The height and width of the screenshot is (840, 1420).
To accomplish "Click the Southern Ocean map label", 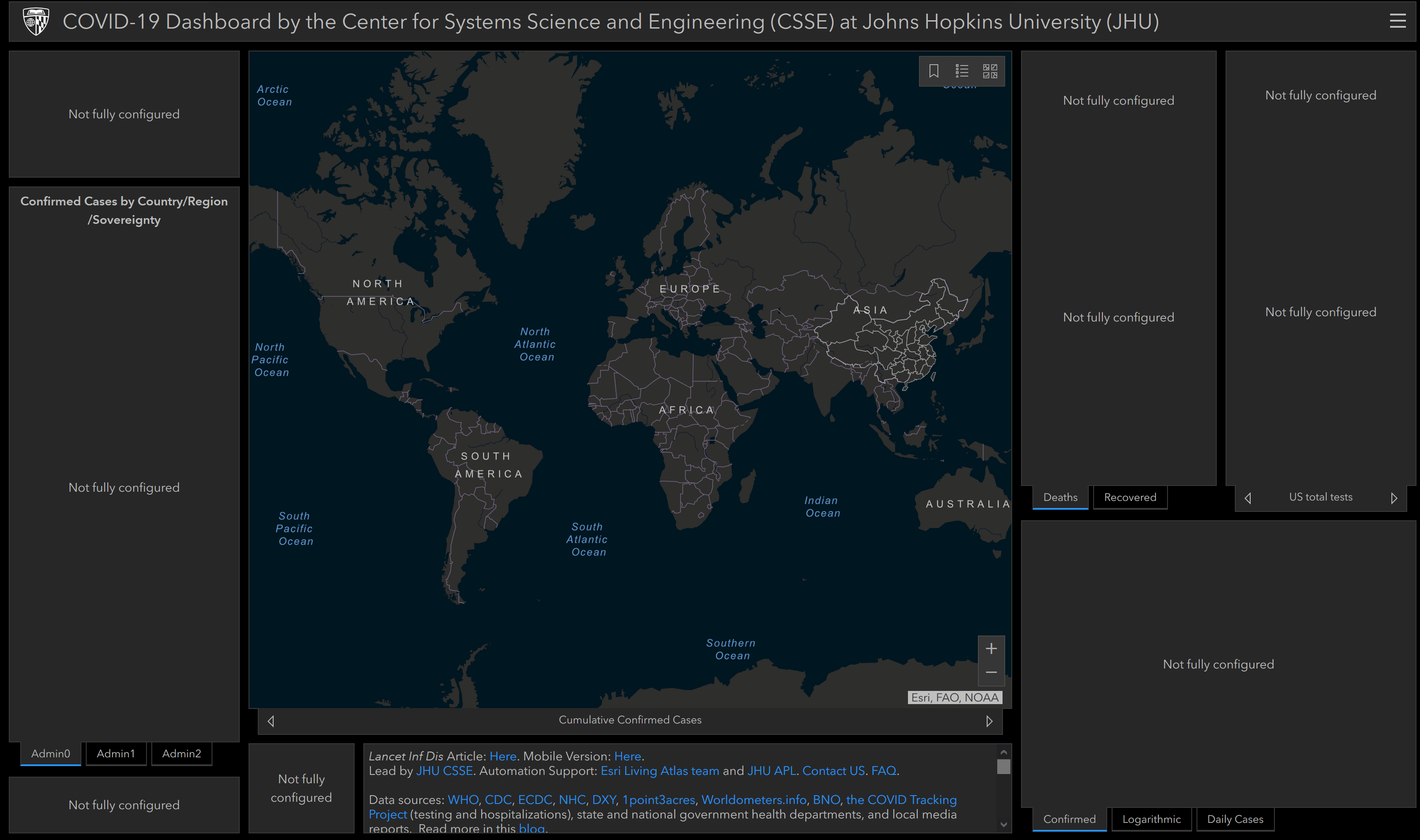I will pyautogui.click(x=731, y=649).
